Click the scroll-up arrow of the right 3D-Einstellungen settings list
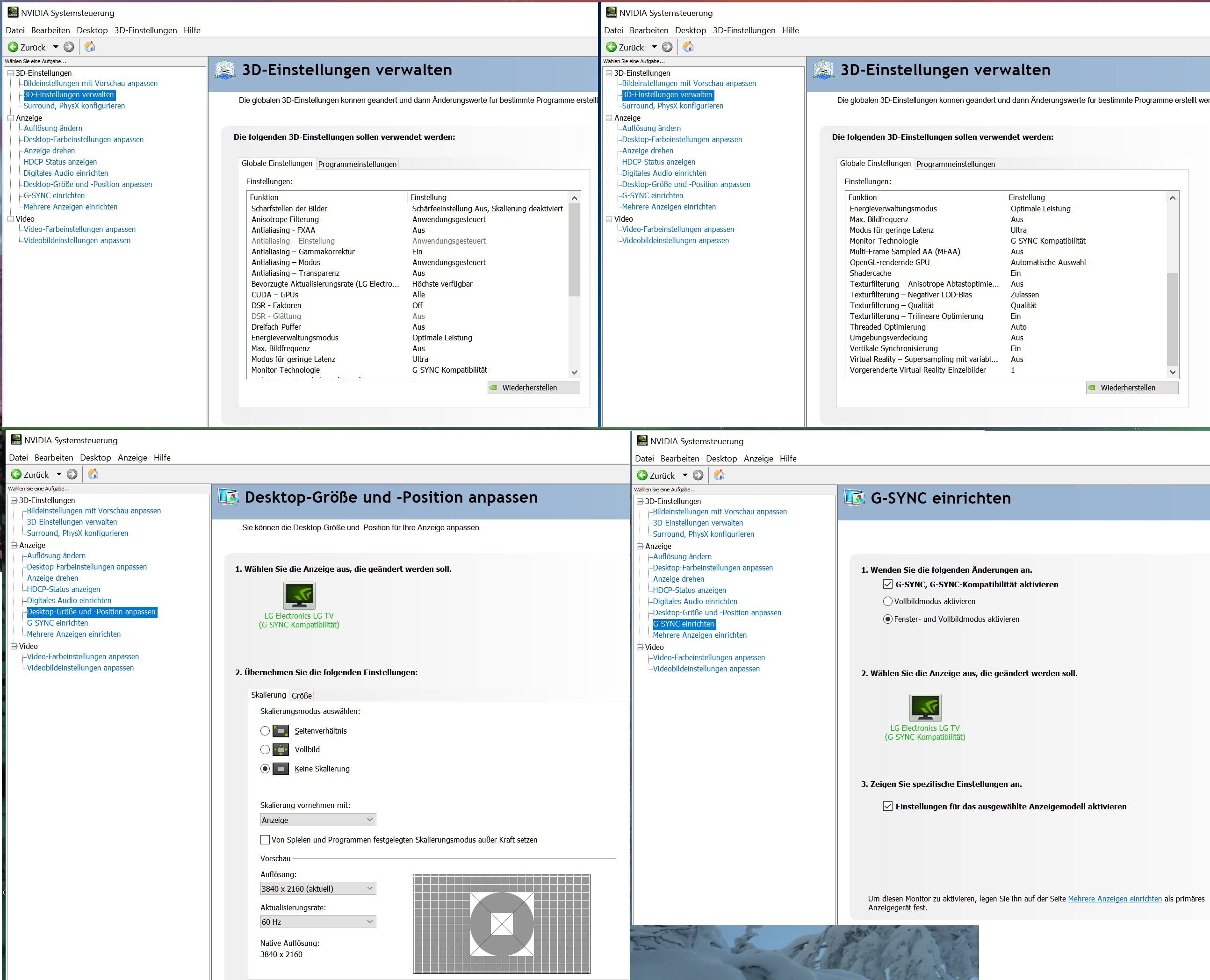 click(1172, 198)
